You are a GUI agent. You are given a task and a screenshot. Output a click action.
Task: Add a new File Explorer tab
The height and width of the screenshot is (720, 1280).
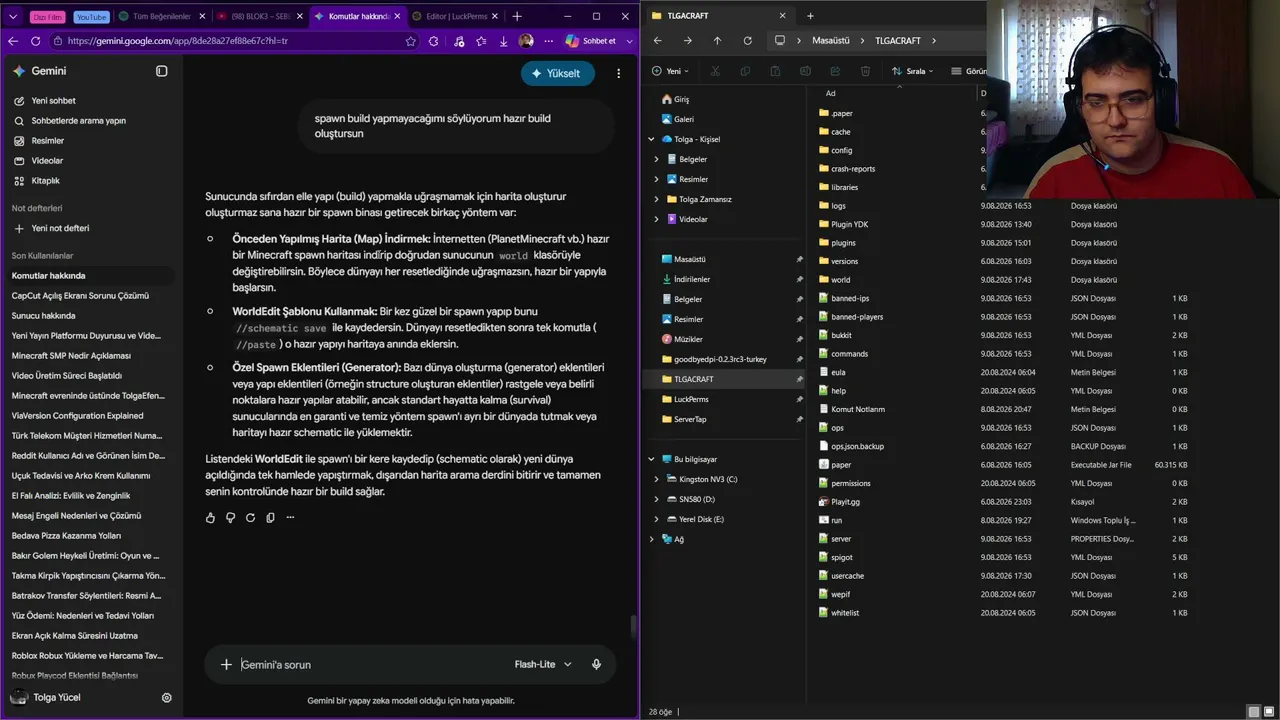[x=810, y=15]
